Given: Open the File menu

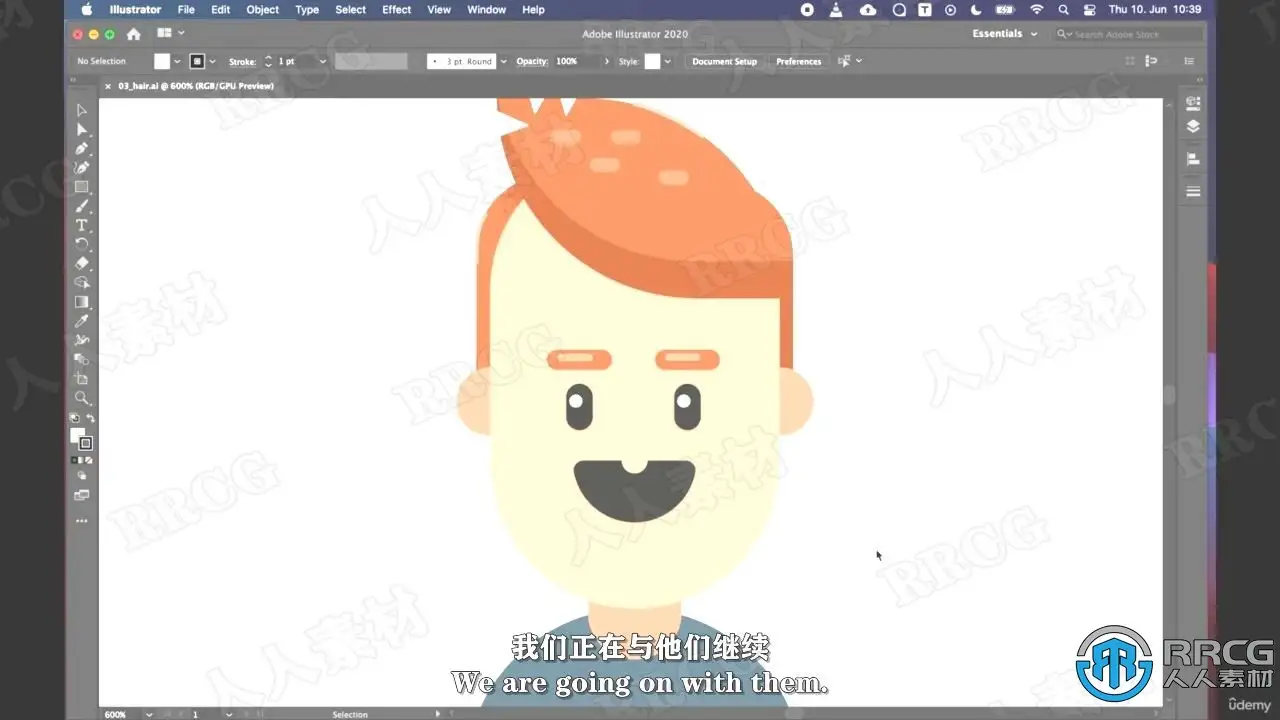Looking at the screenshot, I should click(186, 10).
